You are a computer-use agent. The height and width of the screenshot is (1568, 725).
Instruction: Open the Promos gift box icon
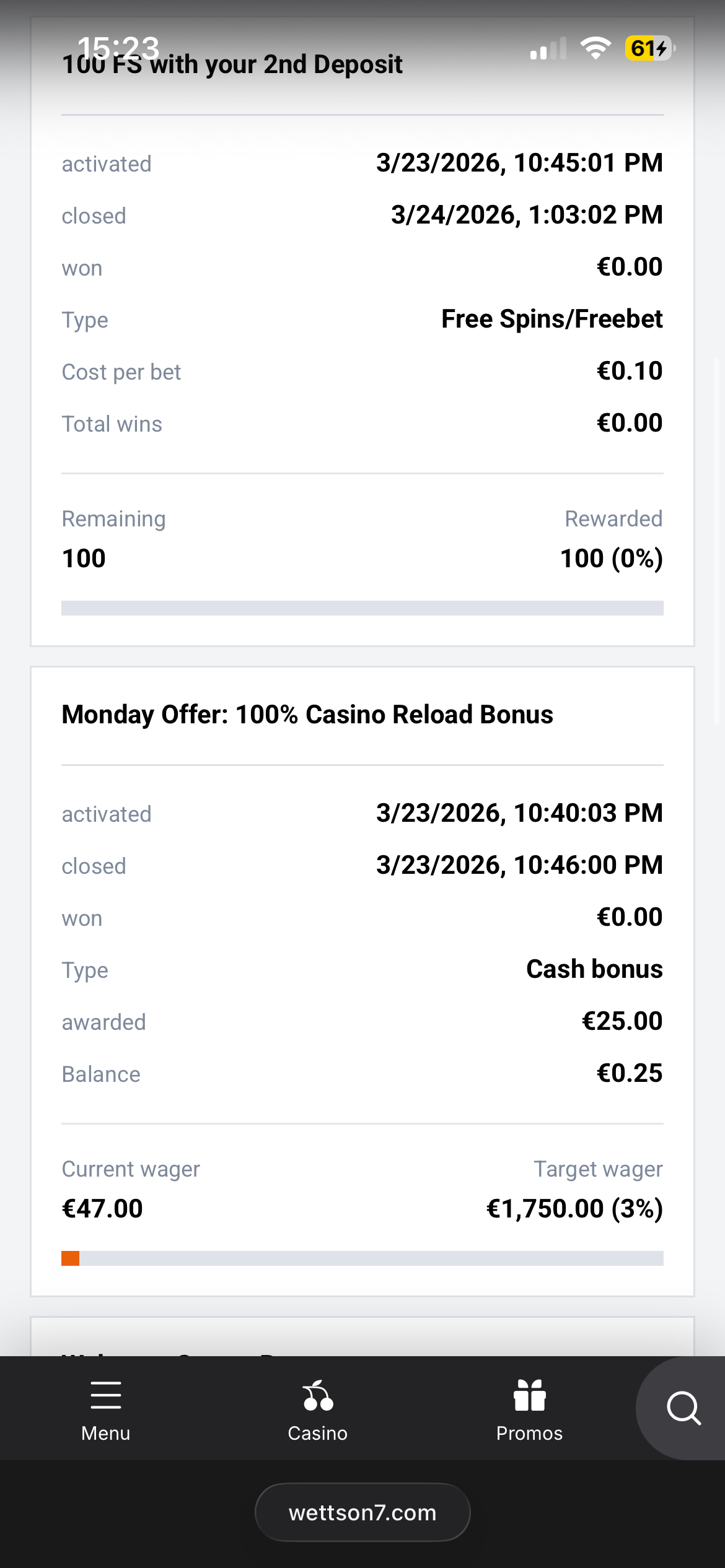(x=529, y=1396)
